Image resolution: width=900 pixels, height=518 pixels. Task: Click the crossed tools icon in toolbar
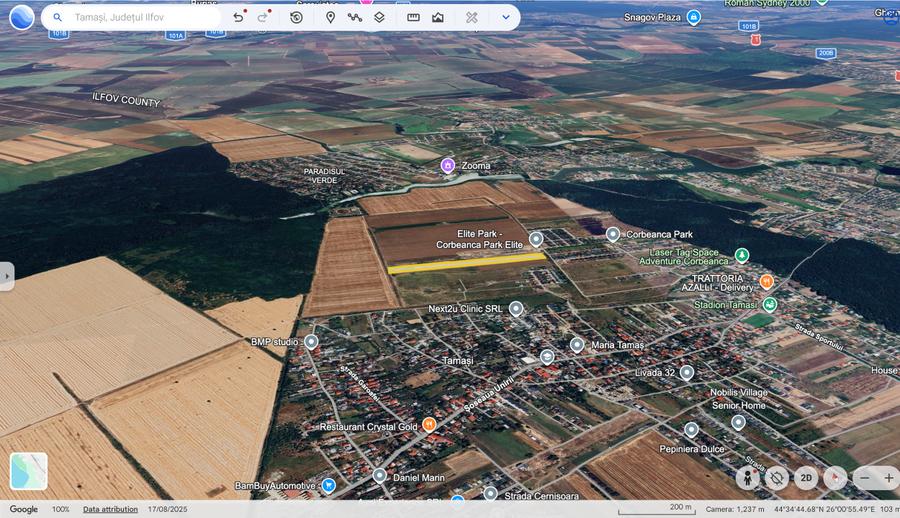click(x=472, y=17)
